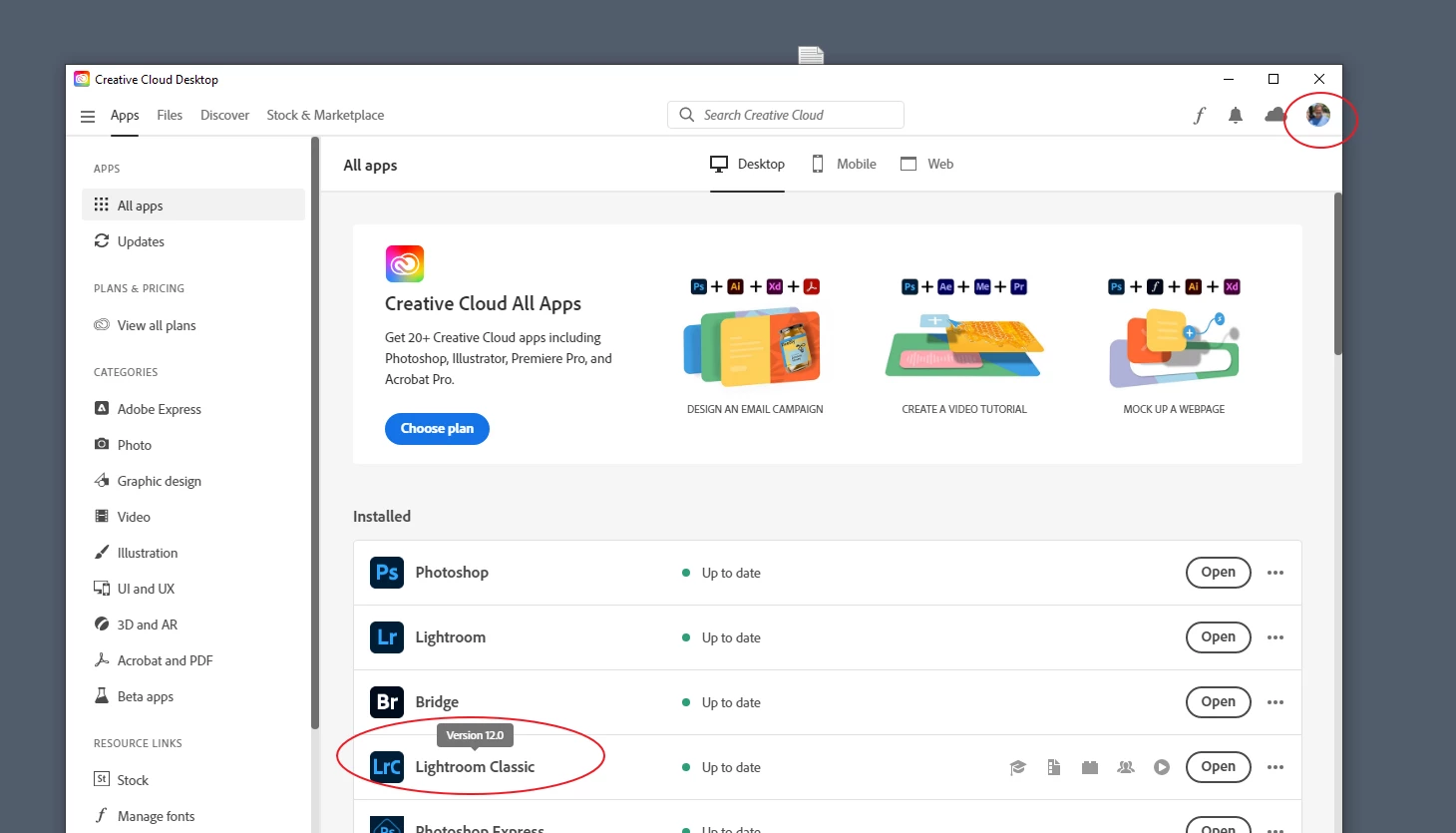The width and height of the screenshot is (1456, 833).
Task: Open Lightroom Classic plugins brick icon
Action: (x=1090, y=767)
